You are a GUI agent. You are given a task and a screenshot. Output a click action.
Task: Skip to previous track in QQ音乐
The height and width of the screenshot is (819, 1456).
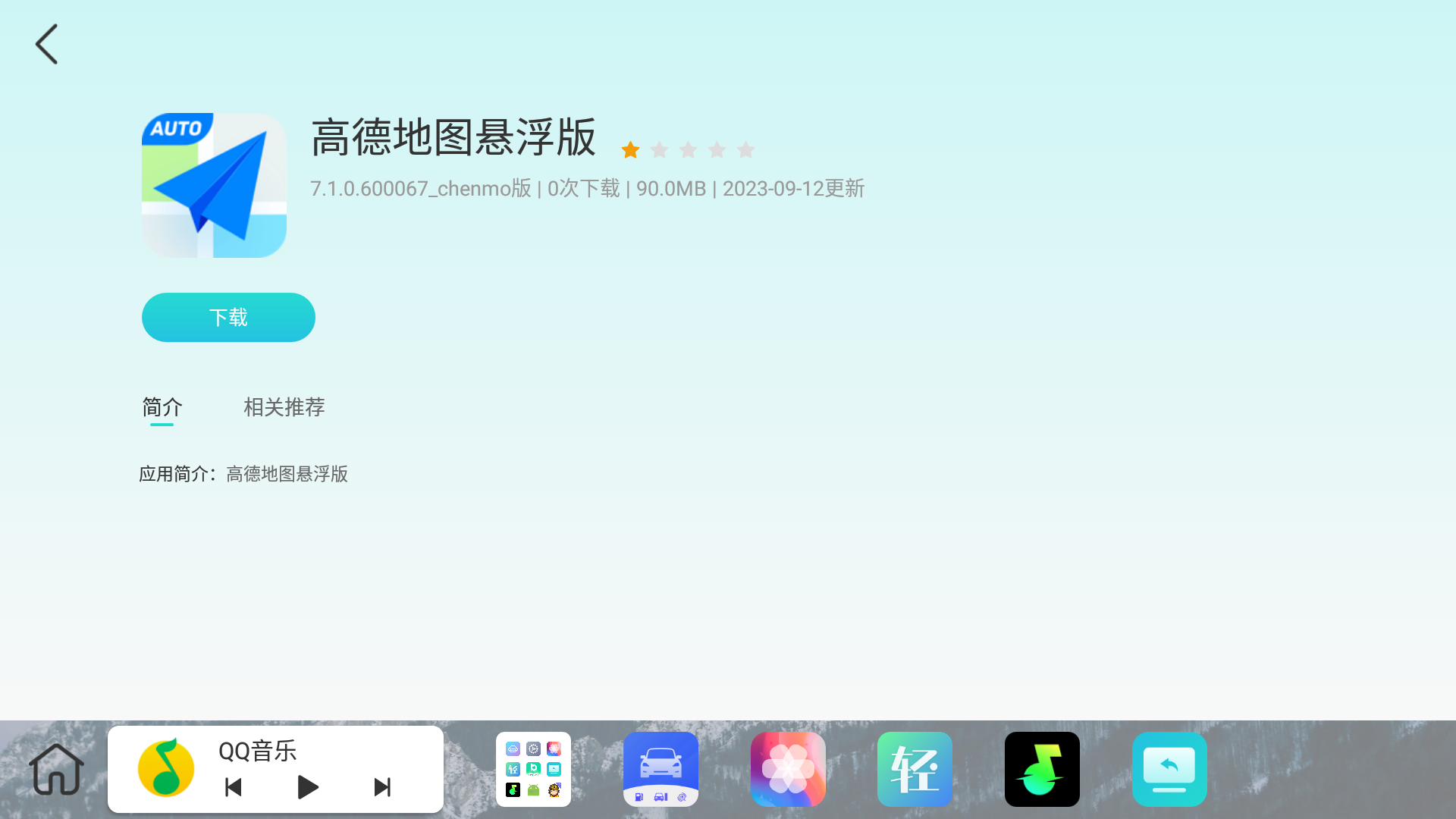pos(234,787)
